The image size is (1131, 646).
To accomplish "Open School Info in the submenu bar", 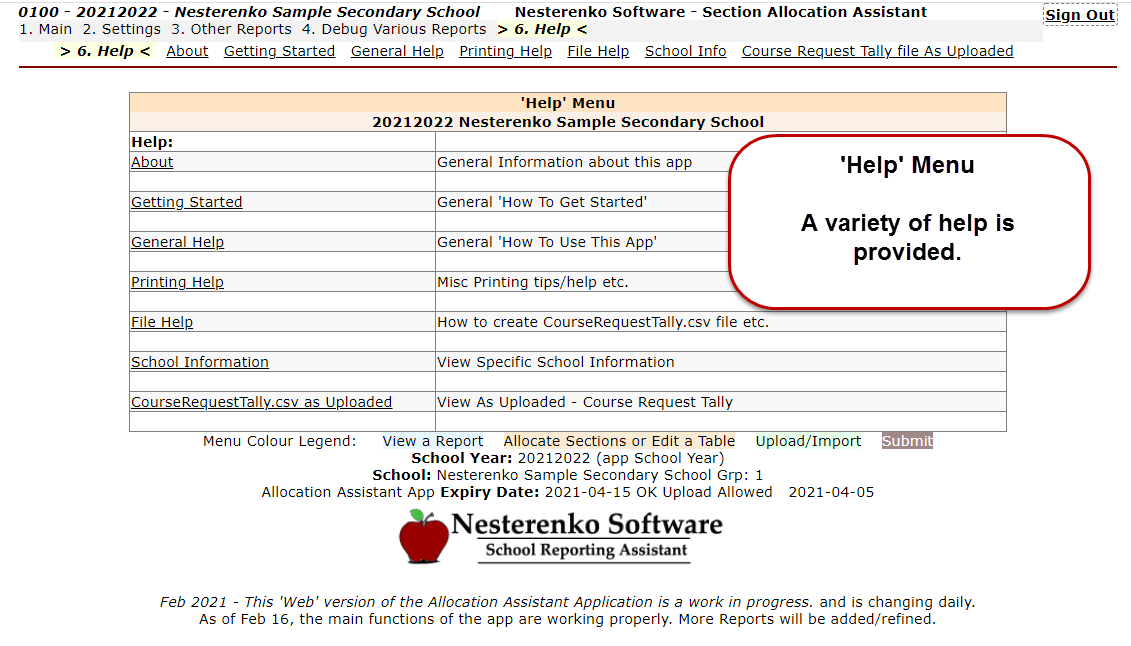I will 685,51.
